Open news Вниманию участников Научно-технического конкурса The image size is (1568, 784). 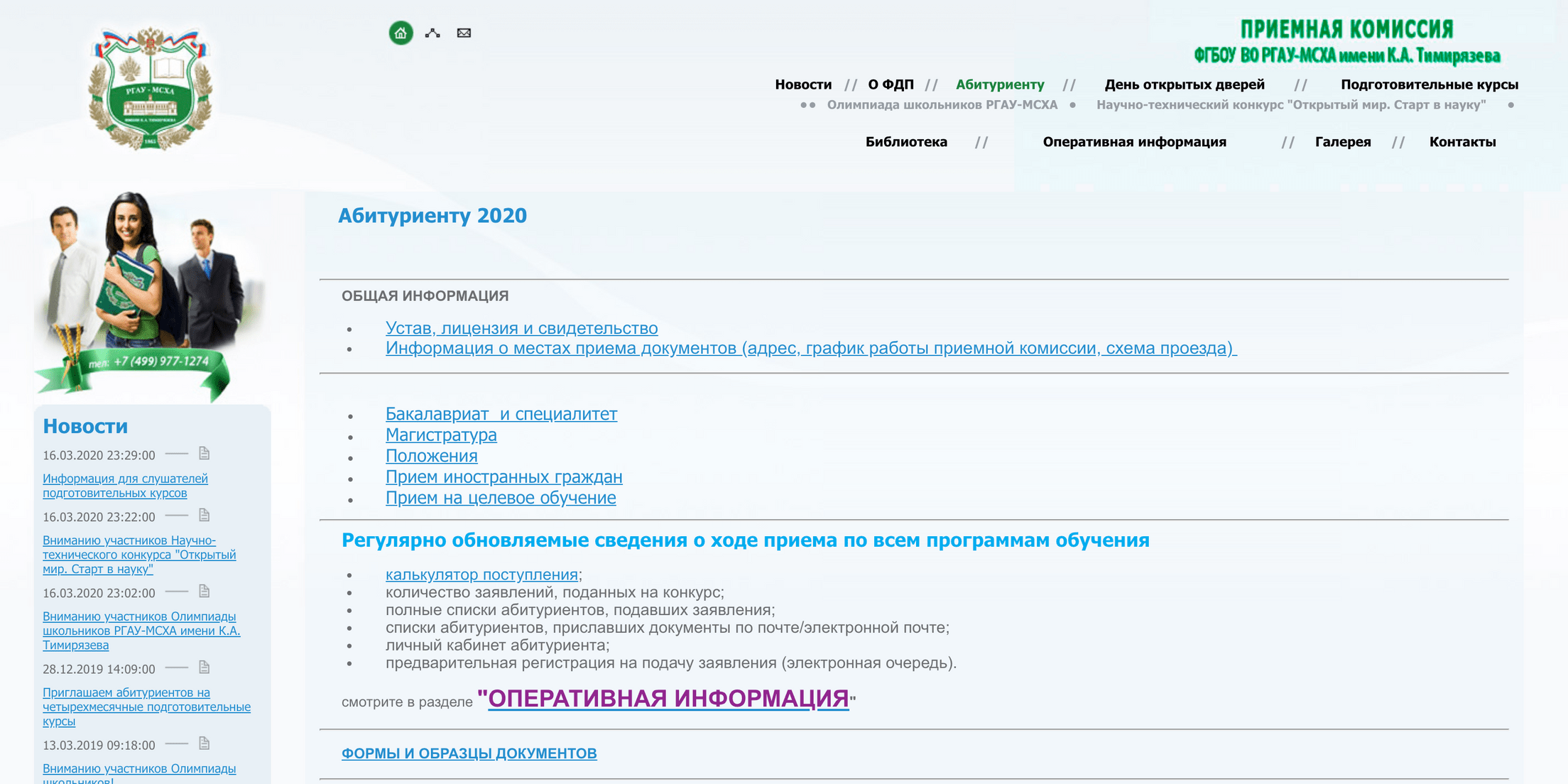tap(139, 555)
